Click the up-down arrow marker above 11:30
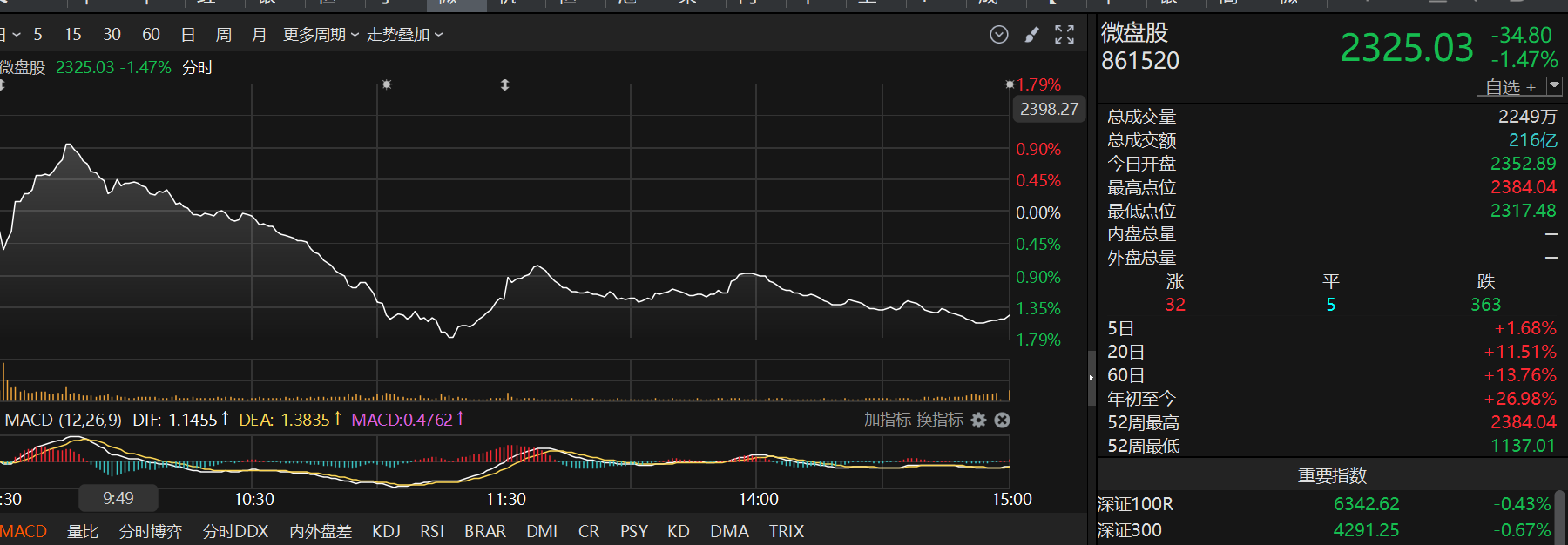1568x545 pixels. click(x=504, y=85)
